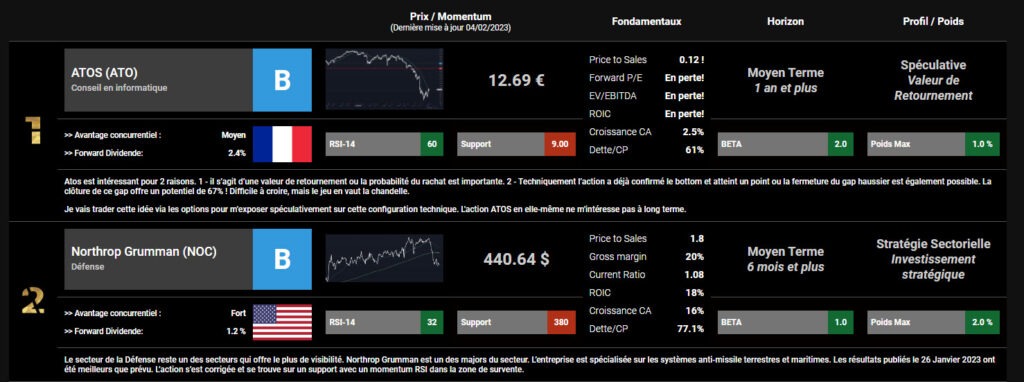This screenshot has width=1024, height=382.
Task: Open the Northrop Grumman price chart thumbnail
Action: pyautogui.click(x=384, y=259)
